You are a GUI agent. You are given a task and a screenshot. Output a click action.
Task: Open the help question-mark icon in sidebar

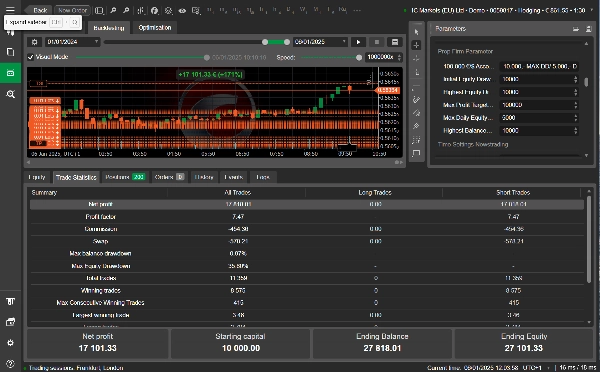10,364
